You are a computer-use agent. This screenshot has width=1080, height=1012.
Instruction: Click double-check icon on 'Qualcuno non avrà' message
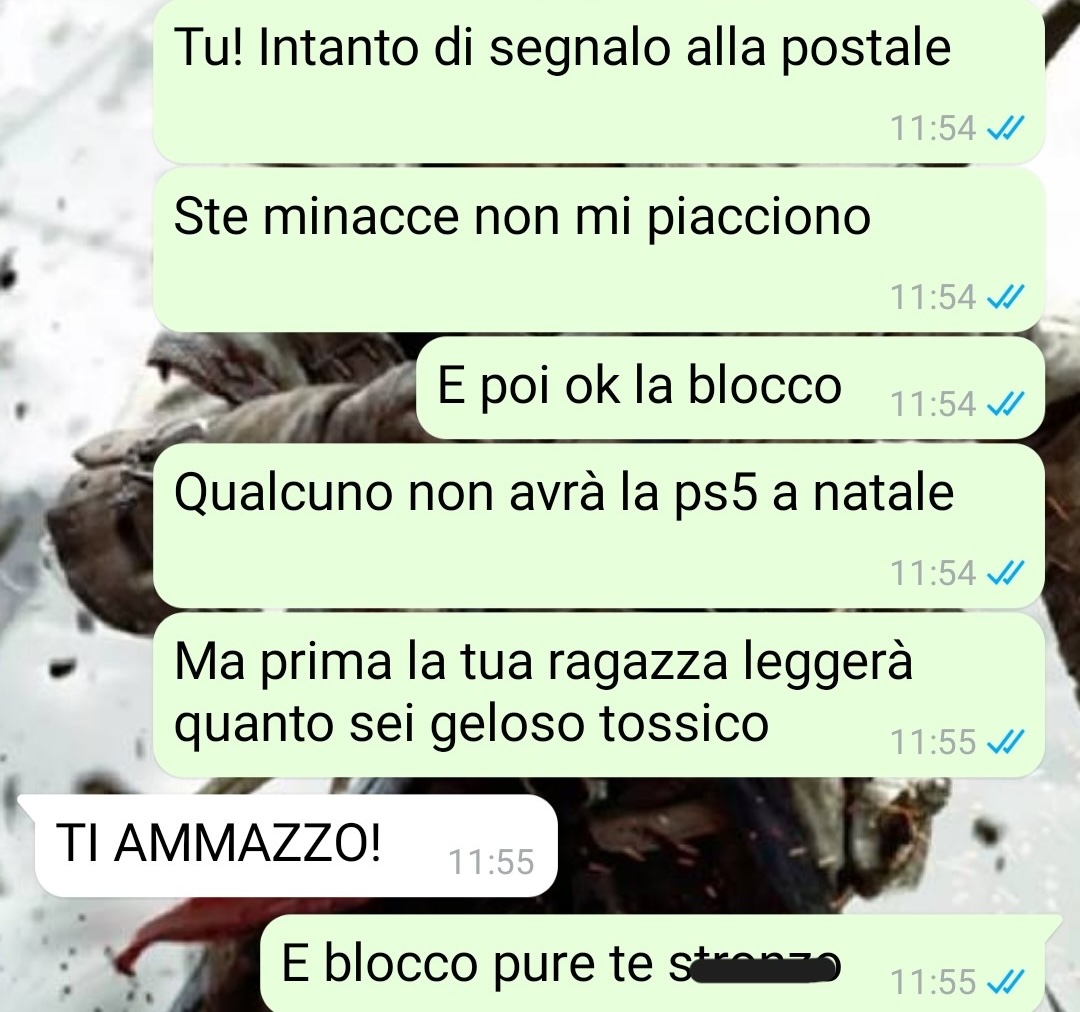[1006, 572]
